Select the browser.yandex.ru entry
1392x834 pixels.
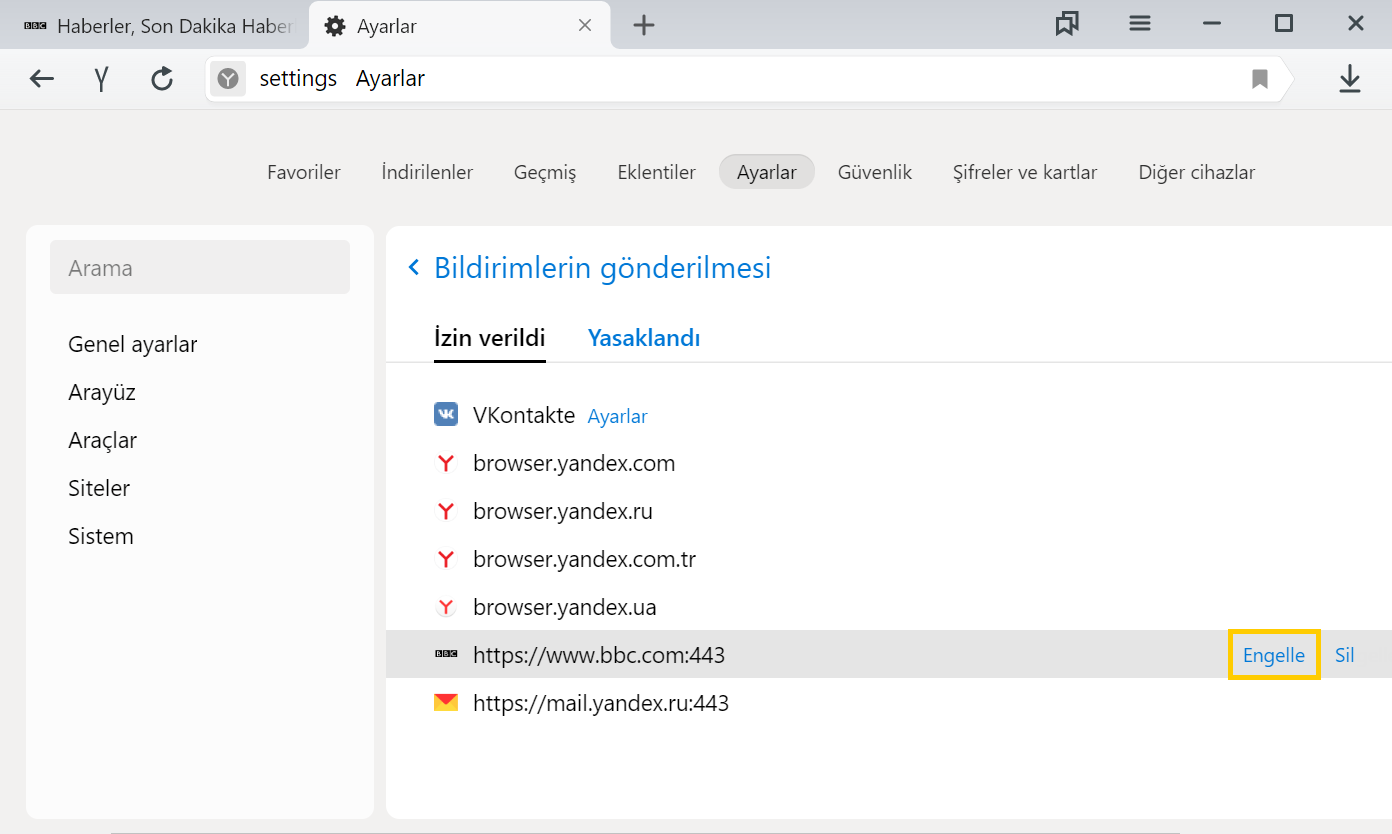[889, 511]
